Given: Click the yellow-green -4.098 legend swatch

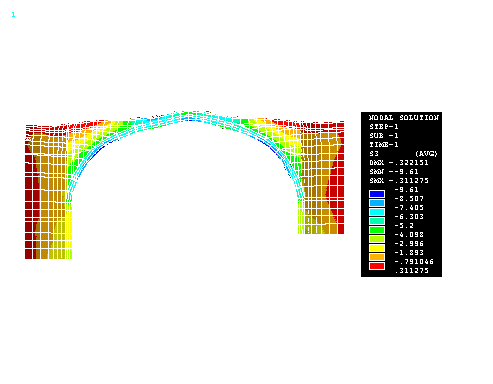Looking at the screenshot, I should tap(377, 239).
